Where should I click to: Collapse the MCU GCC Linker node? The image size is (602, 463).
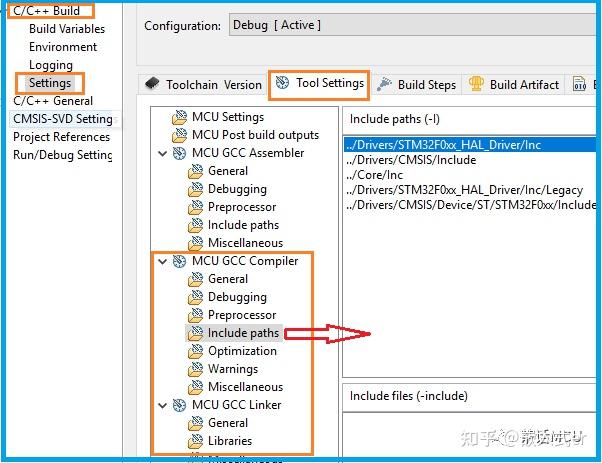(x=163, y=405)
